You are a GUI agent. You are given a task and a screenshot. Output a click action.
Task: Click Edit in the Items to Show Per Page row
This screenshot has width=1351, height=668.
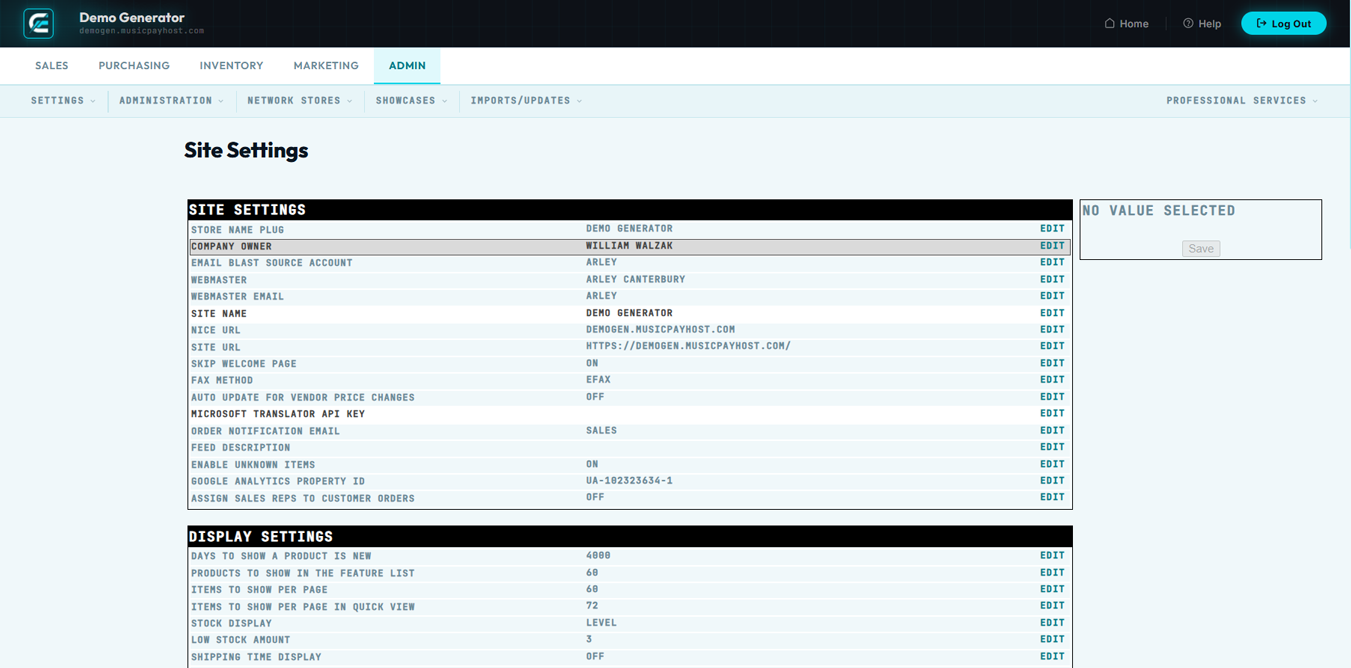pos(1052,589)
